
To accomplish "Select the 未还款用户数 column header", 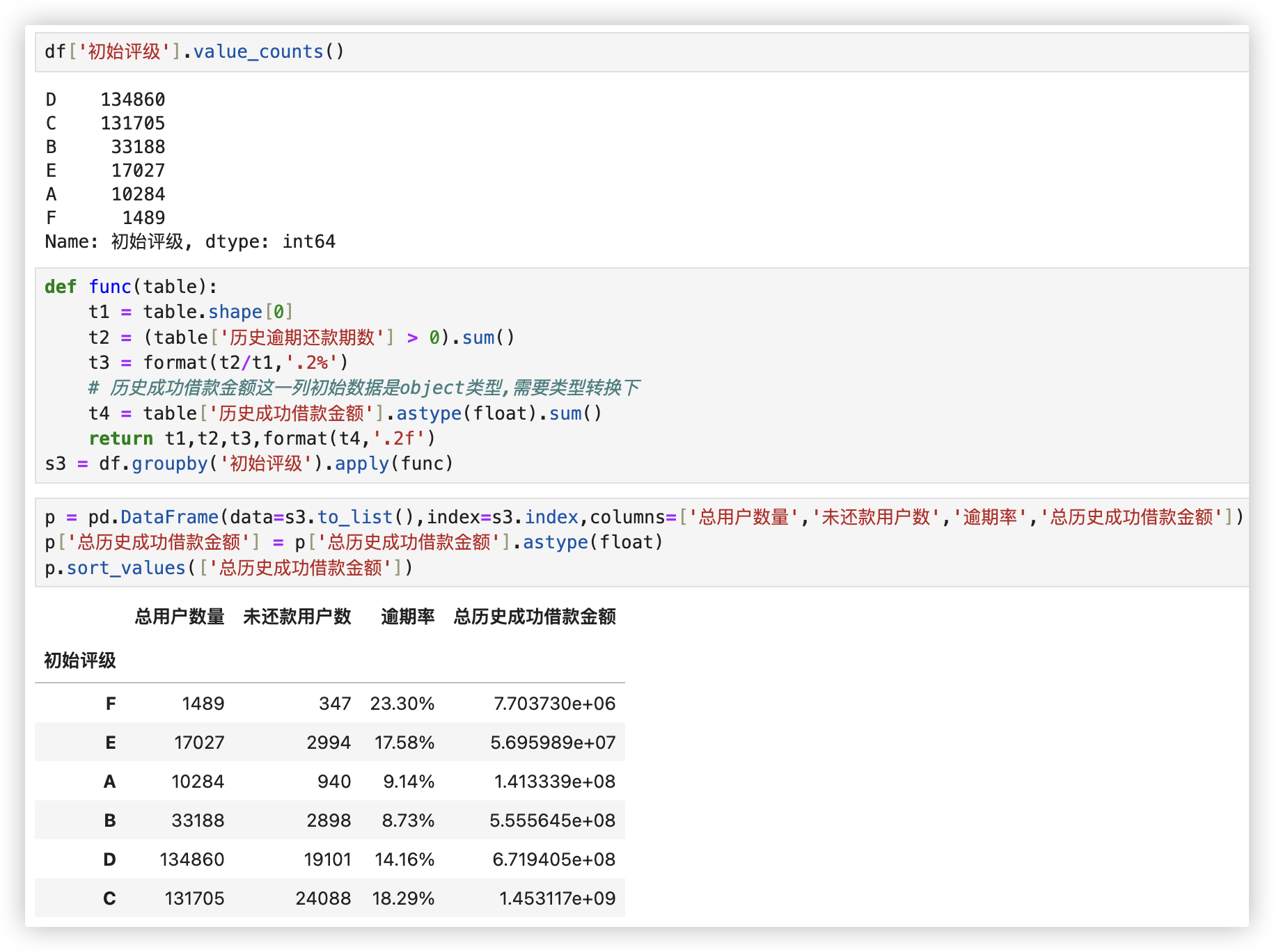I will [297, 617].
